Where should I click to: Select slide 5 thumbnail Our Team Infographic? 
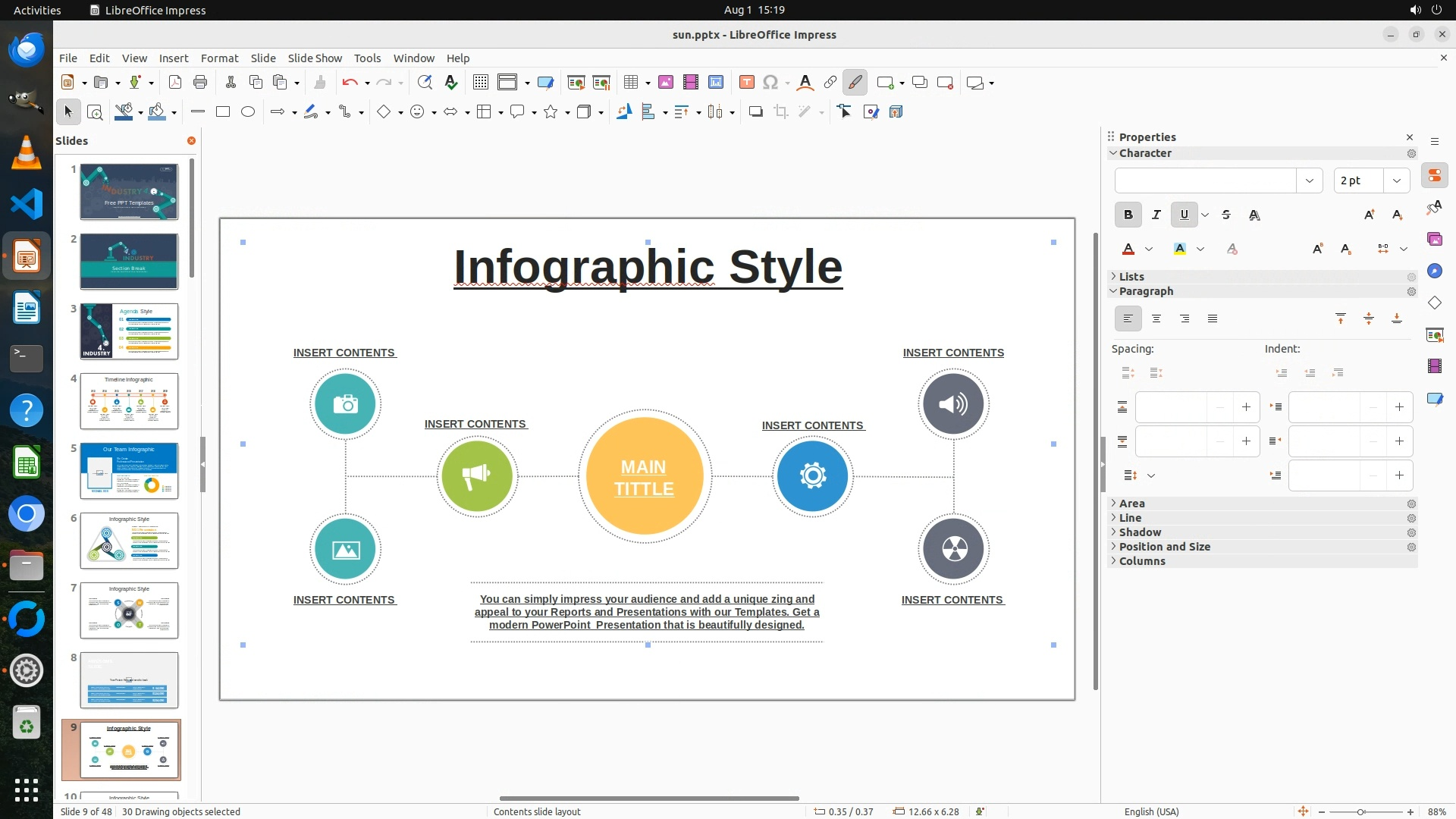[x=129, y=471]
